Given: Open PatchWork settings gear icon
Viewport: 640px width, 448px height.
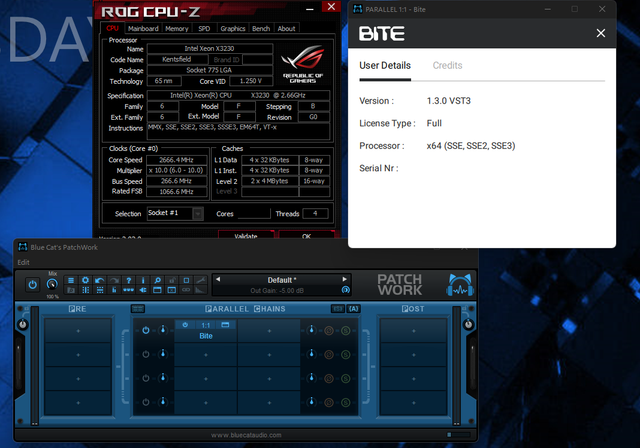Looking at the screenshot, I should [85, 280].
